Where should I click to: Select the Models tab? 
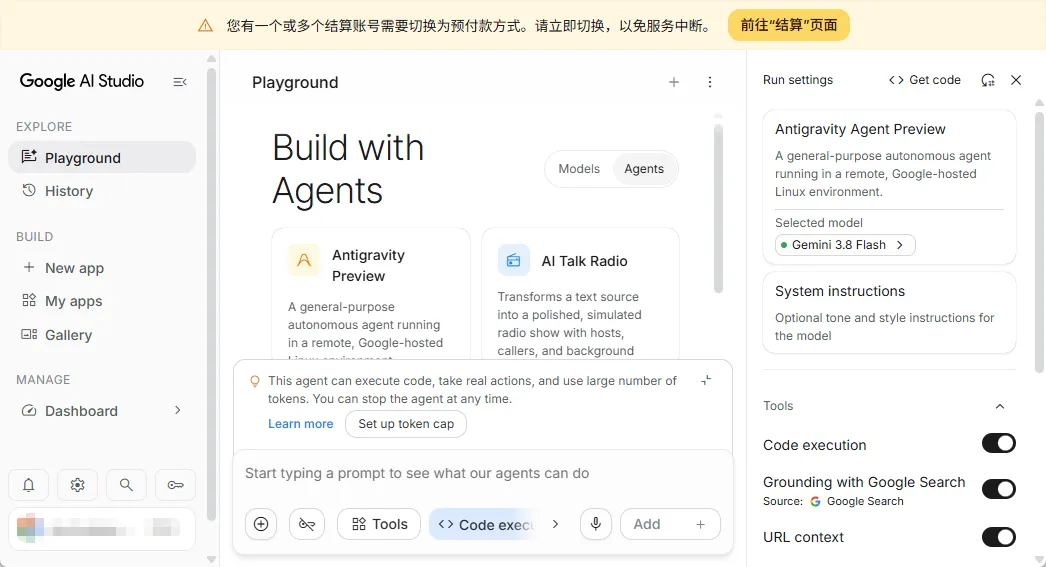pos(579,169)
